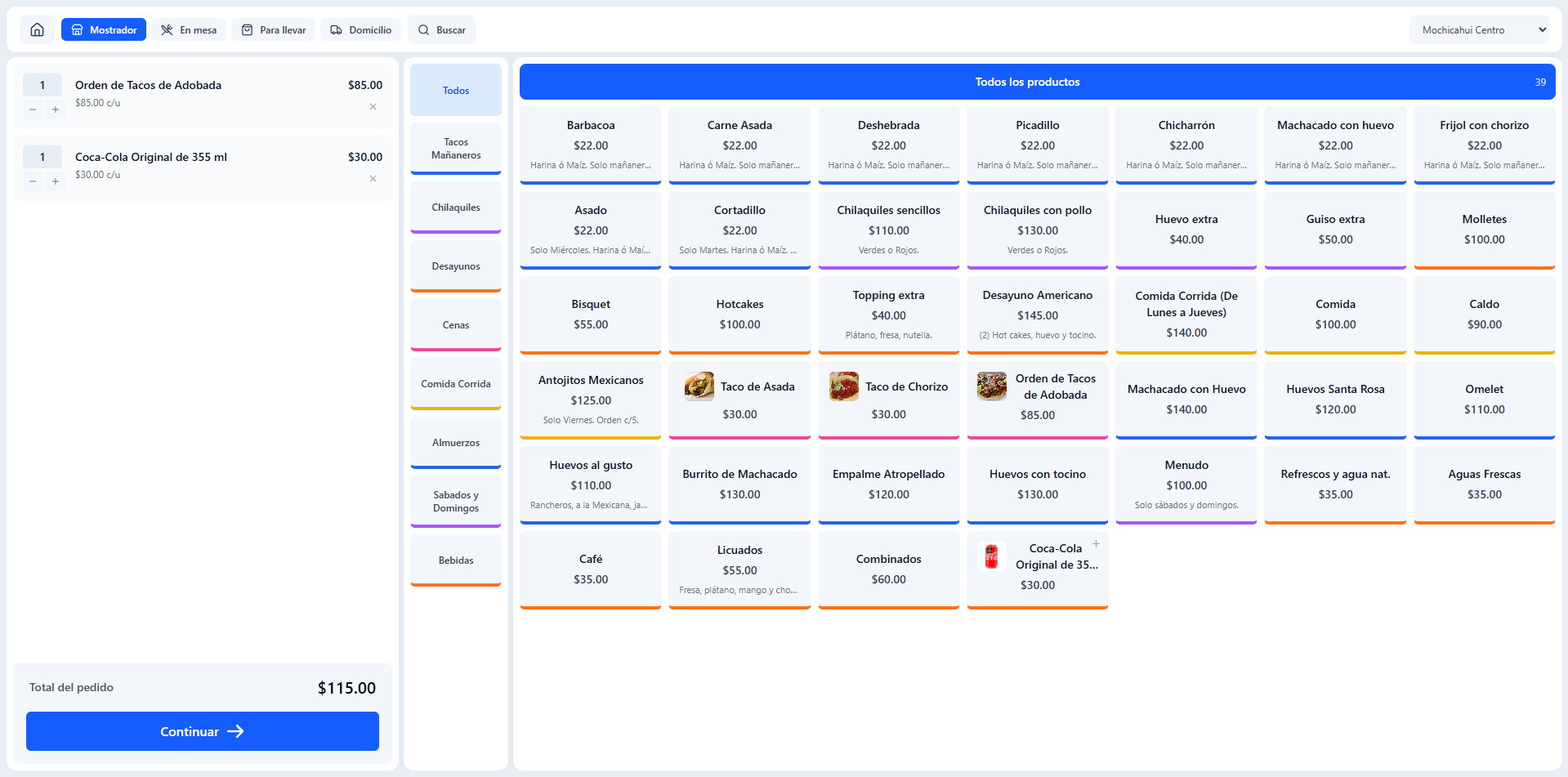Select the Bebidas category

(456, 560)
